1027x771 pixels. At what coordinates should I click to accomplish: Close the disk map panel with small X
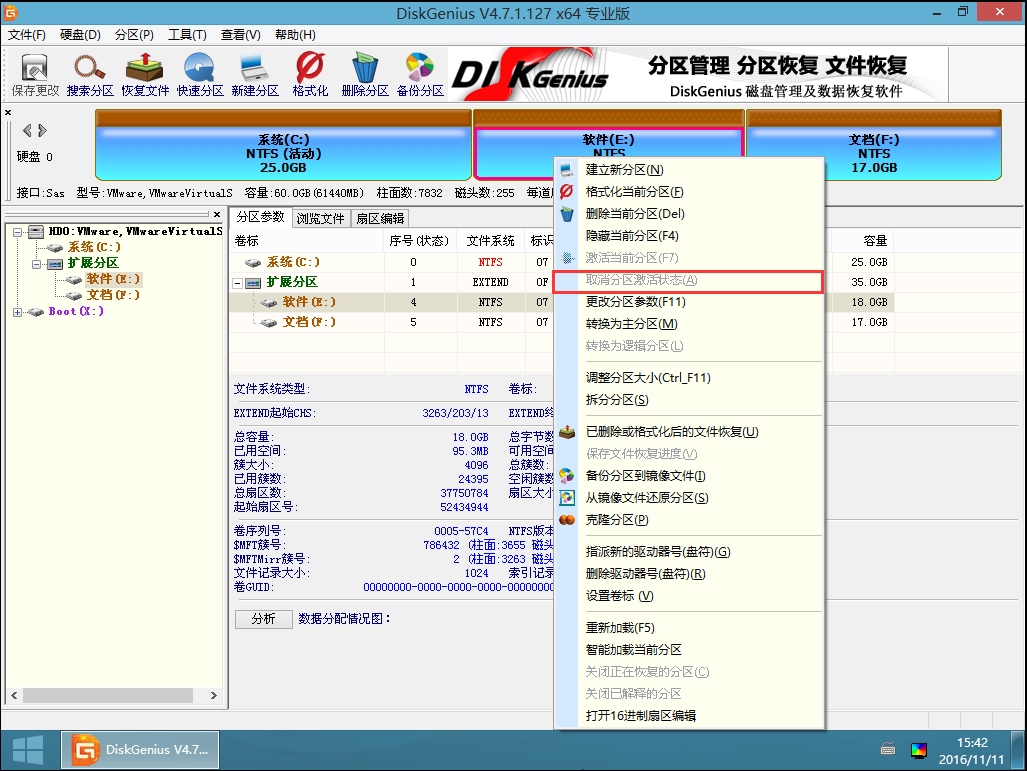click(x=8, y=113)
